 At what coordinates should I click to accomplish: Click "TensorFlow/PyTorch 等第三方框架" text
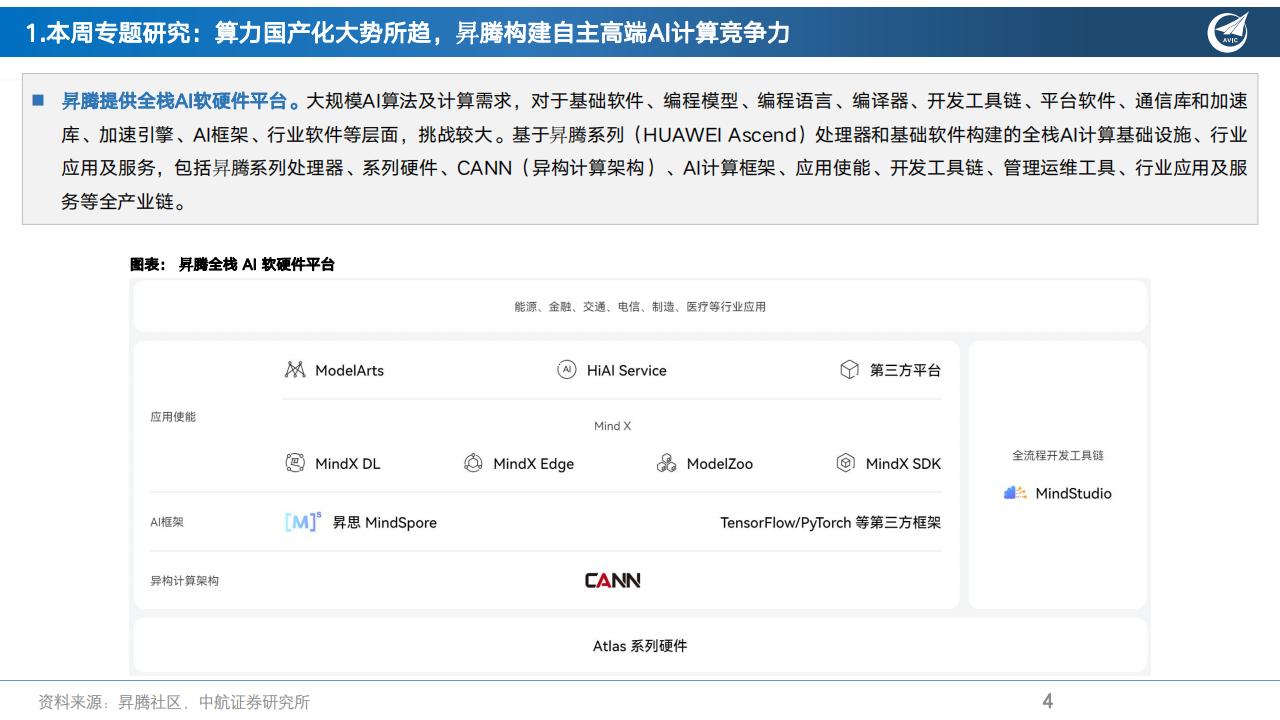(831, 523)
